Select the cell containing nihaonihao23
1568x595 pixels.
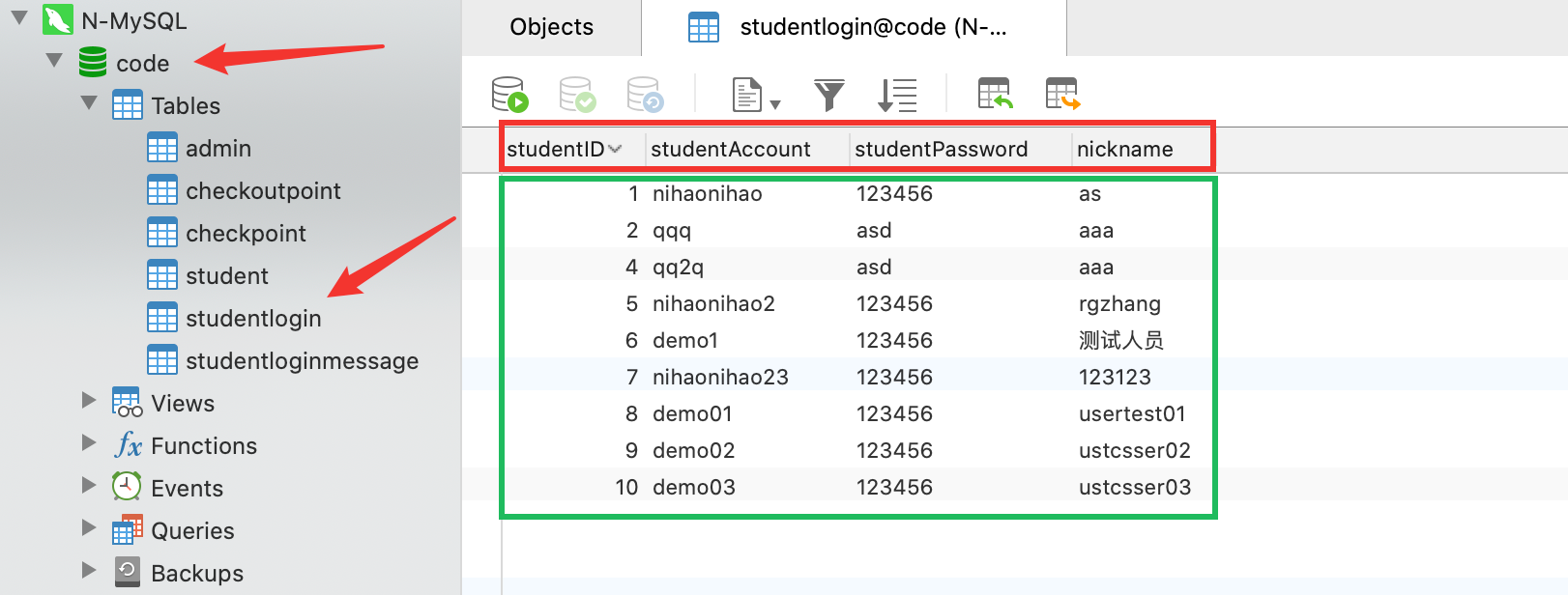(720, 377)
